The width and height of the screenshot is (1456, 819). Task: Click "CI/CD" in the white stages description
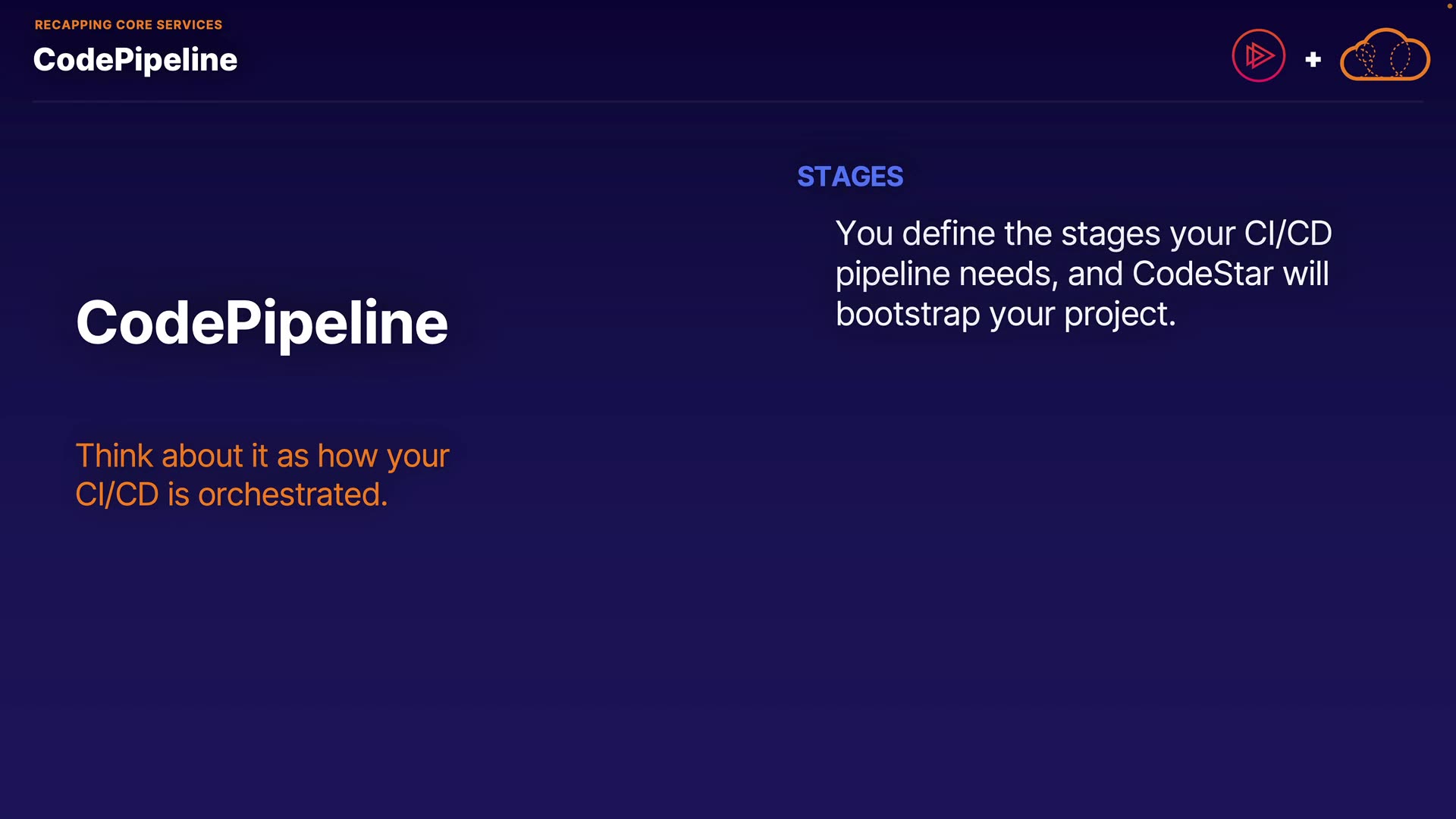[1288, 234]
